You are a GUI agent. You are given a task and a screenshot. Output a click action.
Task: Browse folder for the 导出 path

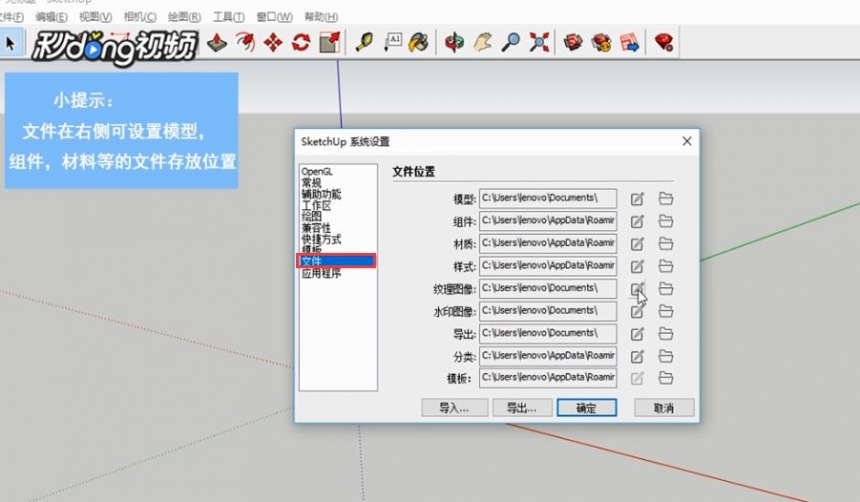click(x=666, y=334)
